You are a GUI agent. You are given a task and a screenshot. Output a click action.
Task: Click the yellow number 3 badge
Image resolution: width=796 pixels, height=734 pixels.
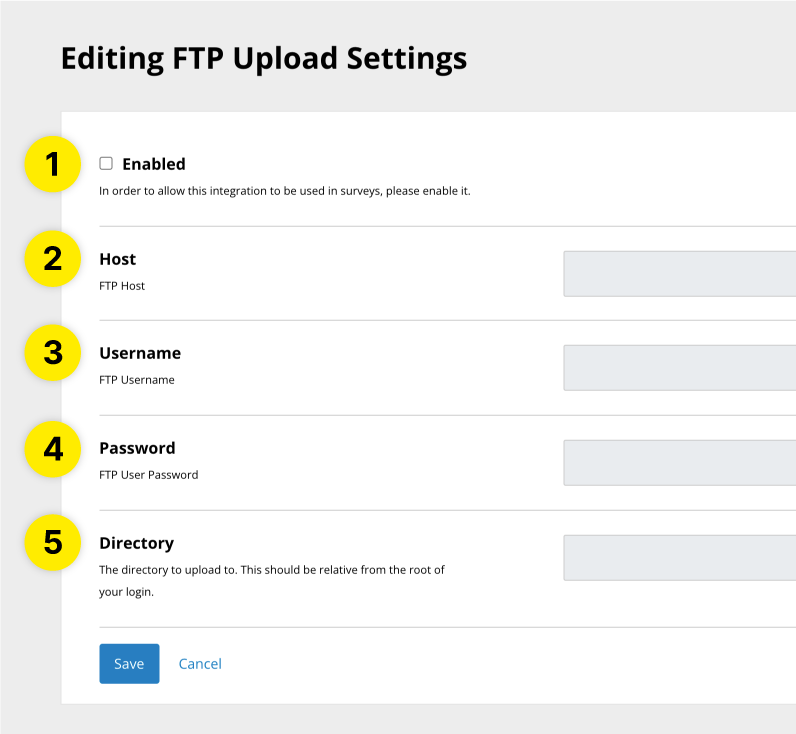(52, 353)
